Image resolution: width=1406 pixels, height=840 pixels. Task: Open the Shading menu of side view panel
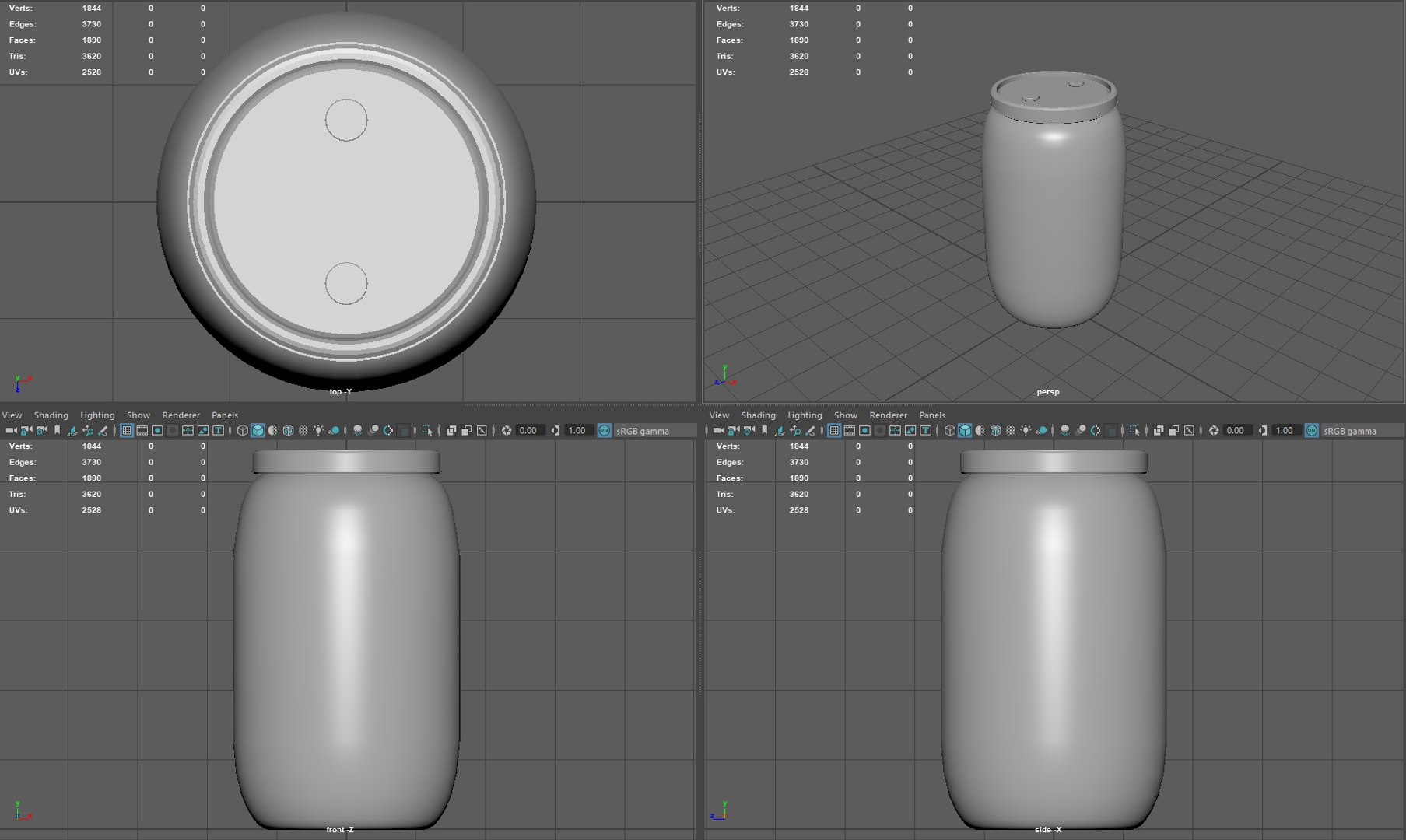(758, 415)
